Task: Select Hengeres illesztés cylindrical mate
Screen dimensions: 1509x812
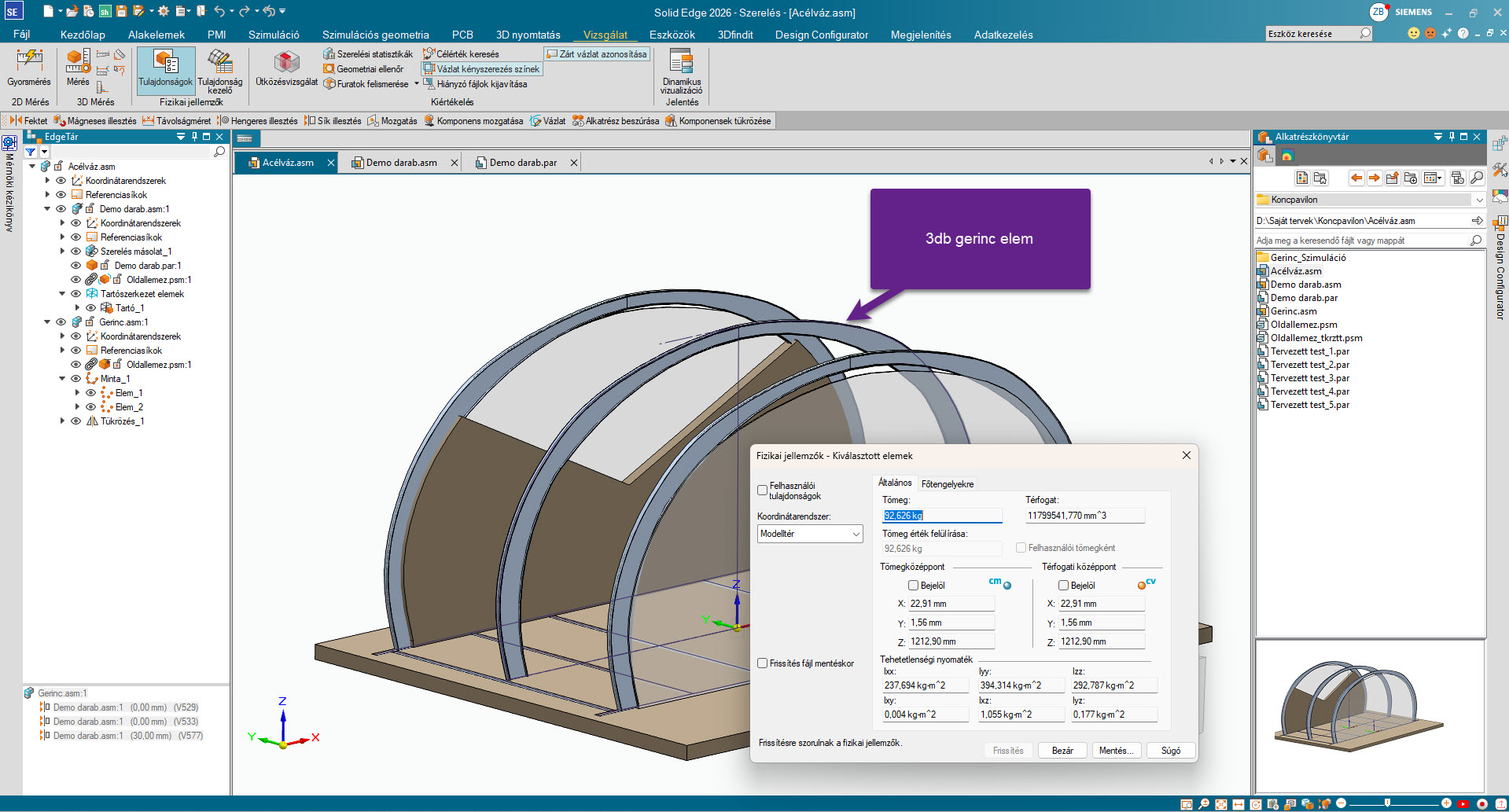Action: (257, 121)
